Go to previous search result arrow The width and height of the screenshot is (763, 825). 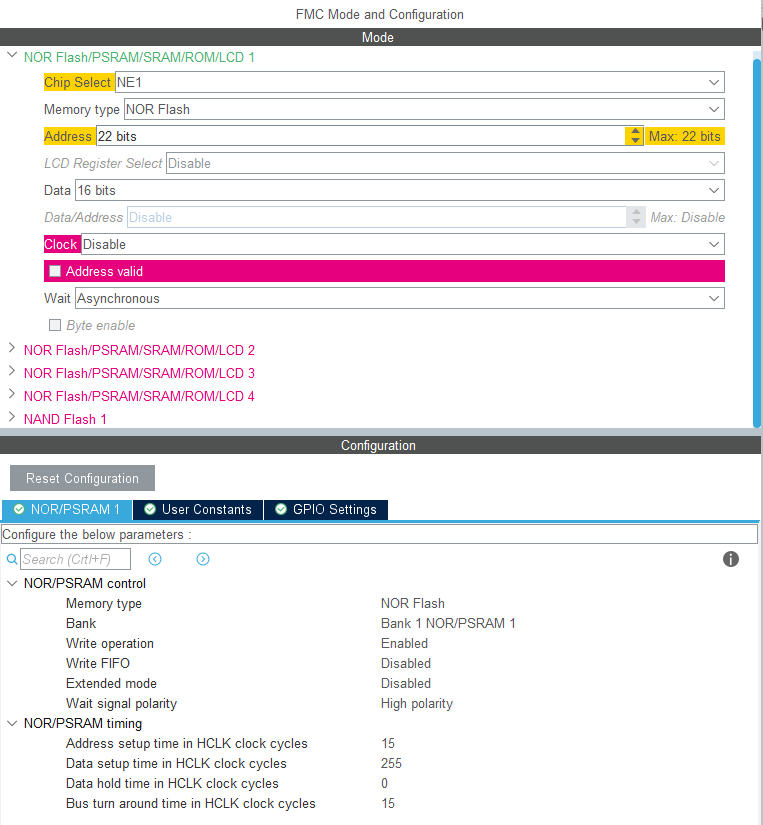click(x=155, y=559)
